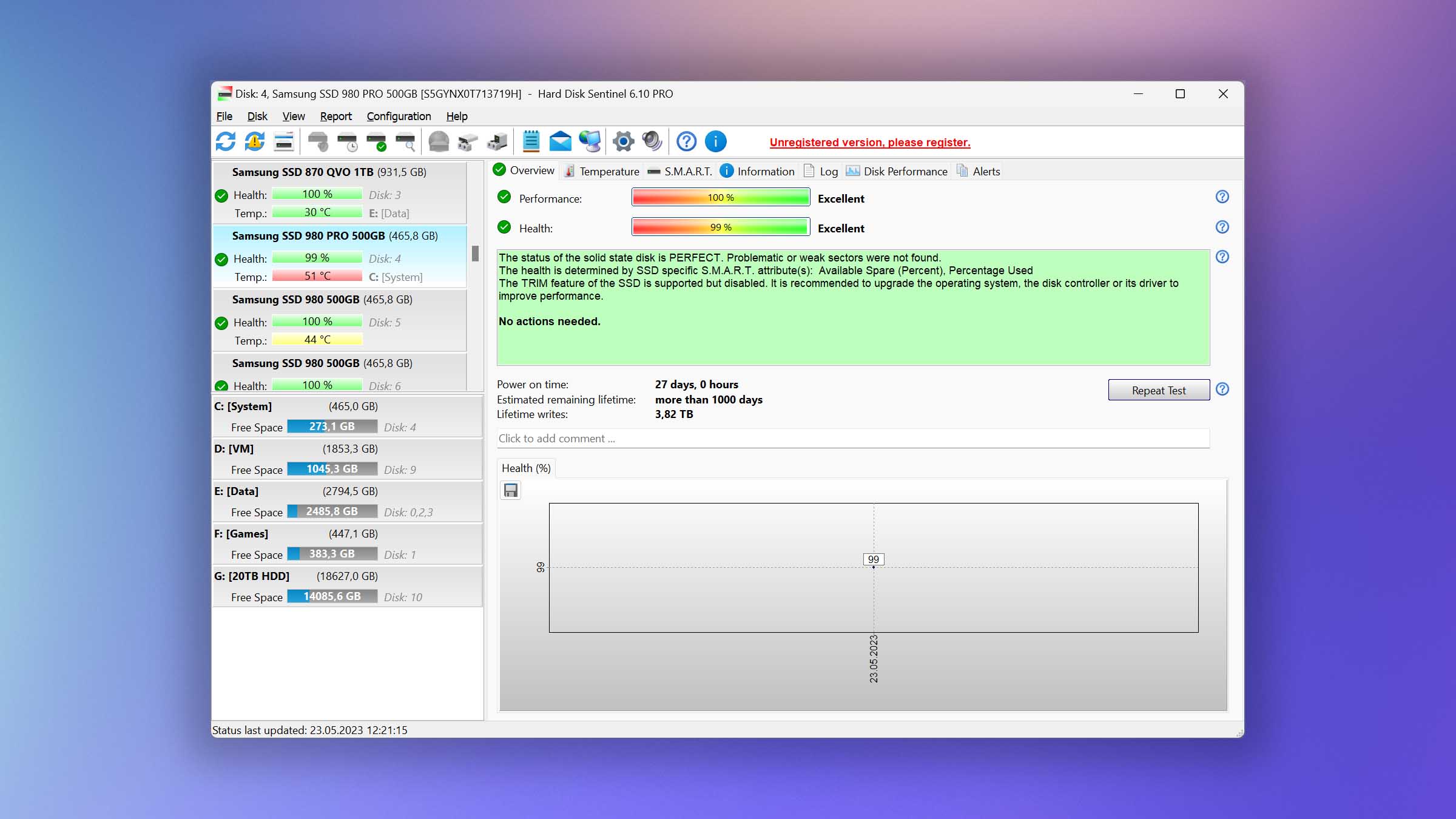Click the comment field 'Click to add comment'
The height and width of the screenshot is (819, 1456).
click(x=853, y=439)
